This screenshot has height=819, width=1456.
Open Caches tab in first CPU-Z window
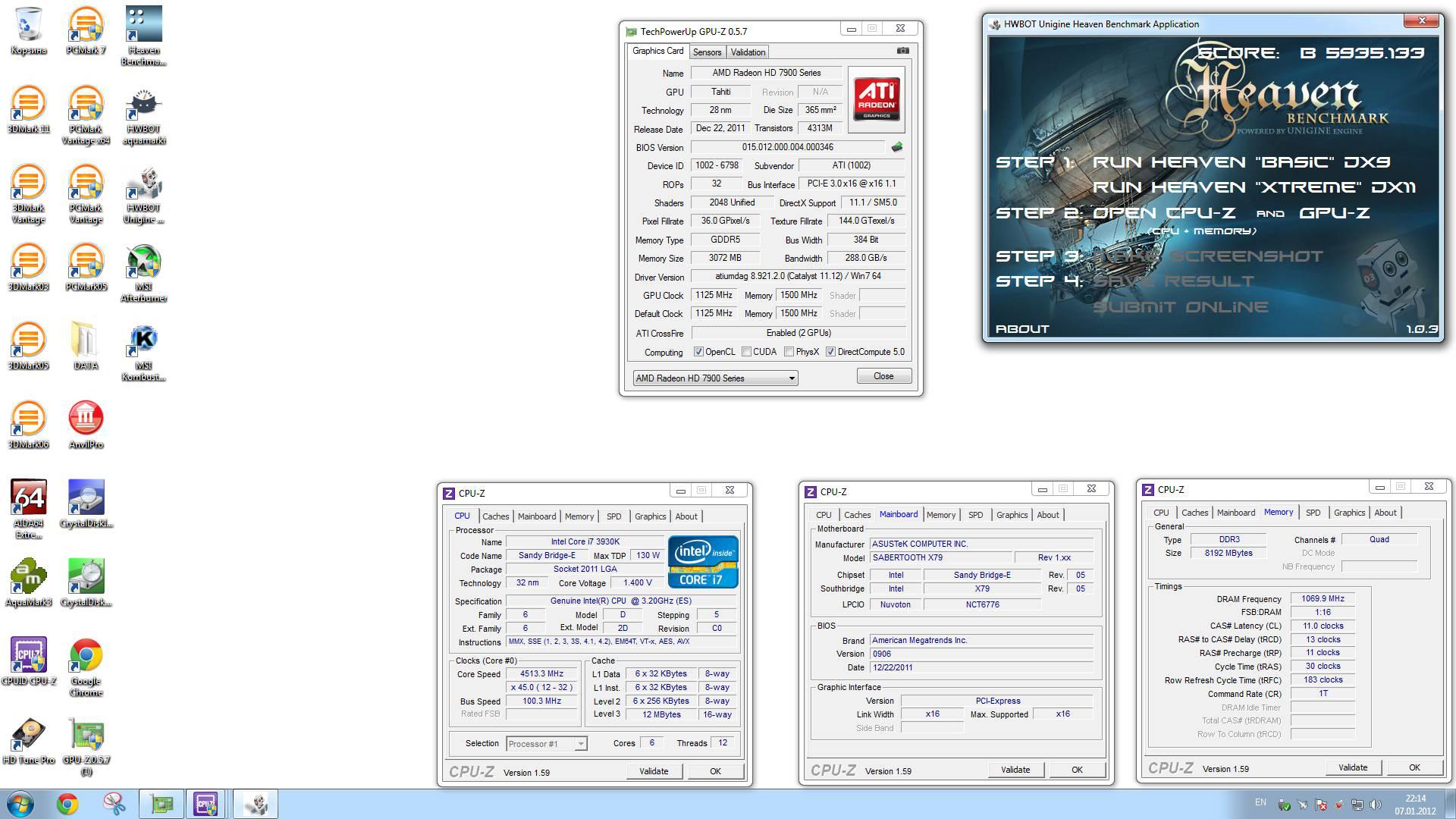point(495,516)
